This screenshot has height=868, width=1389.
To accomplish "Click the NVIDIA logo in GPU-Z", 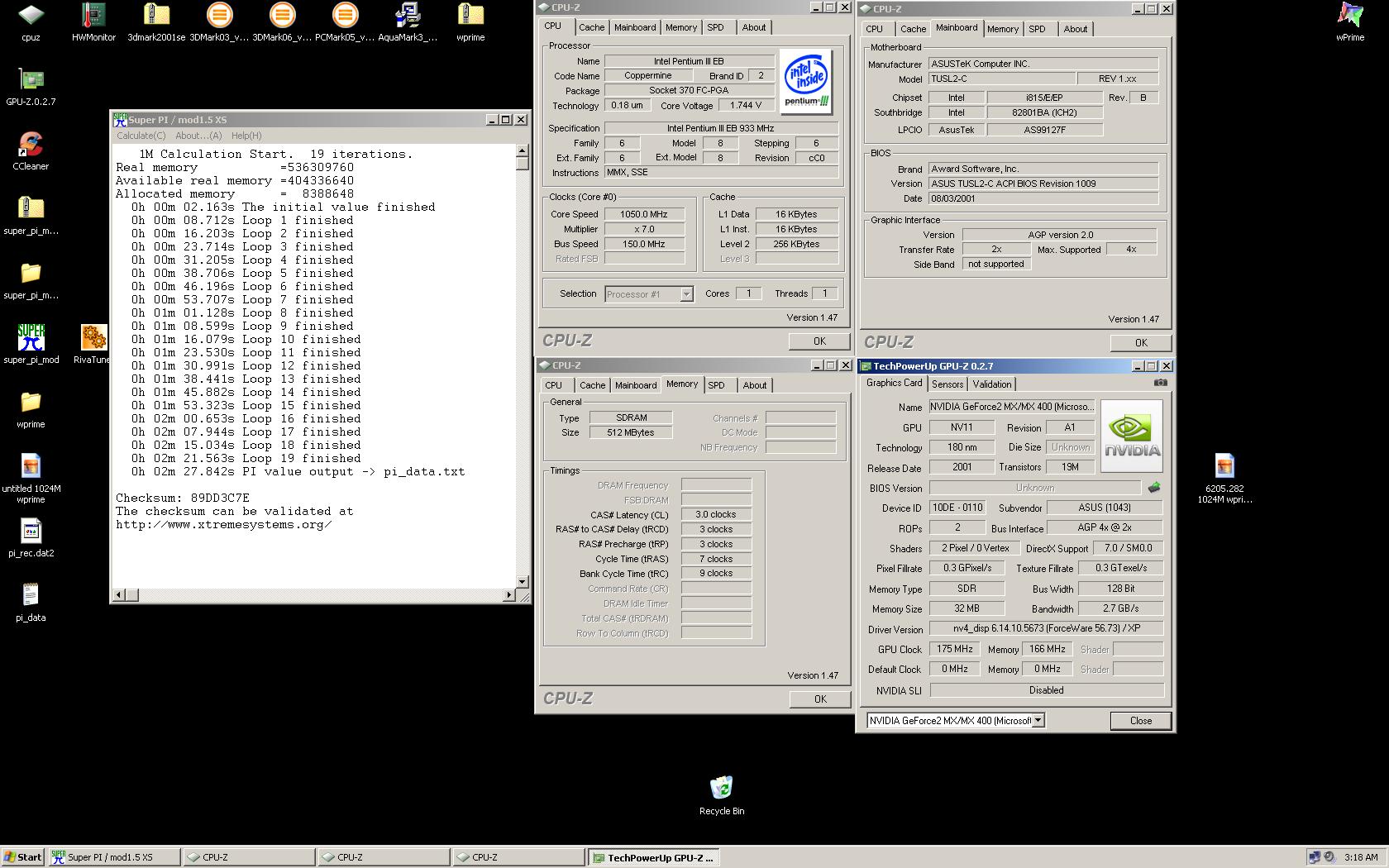I will (1132, 436).
